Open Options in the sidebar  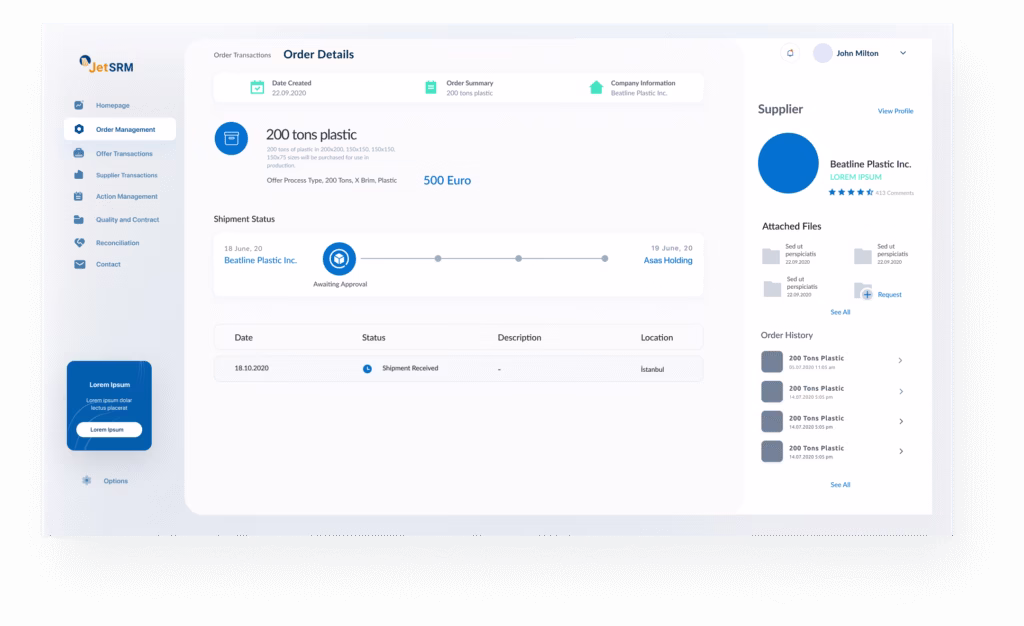pos(116,481)
